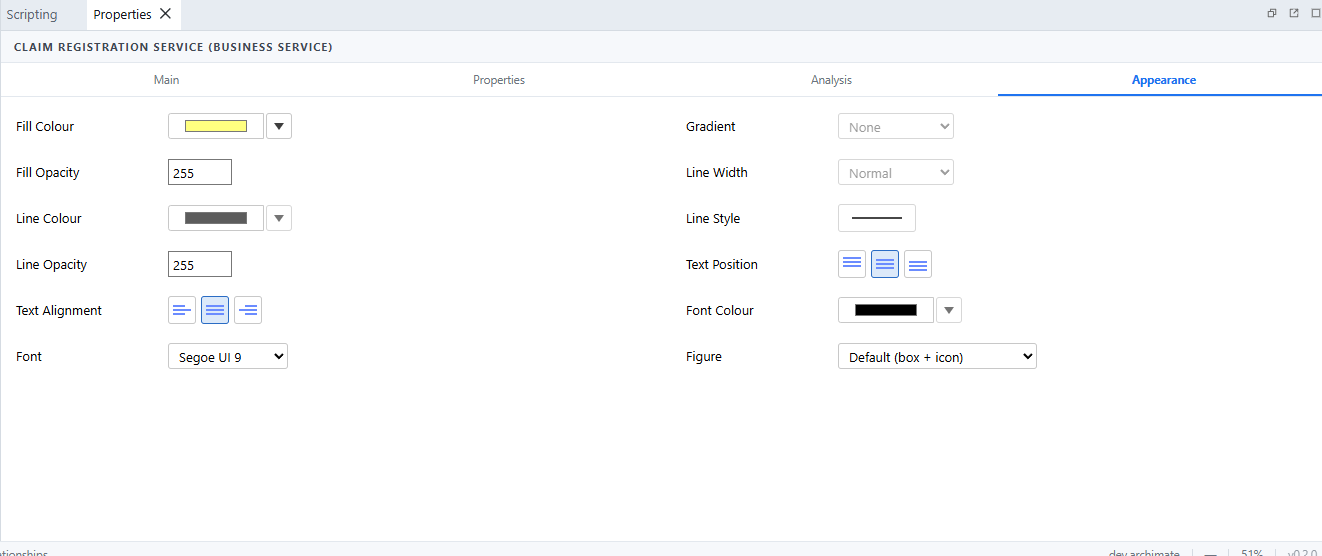The width and height of the screenshot is (1322, 556).
Task: Click the yellow Fill Colour swatch
Action: pyautogui.click(x=216, y=126)
